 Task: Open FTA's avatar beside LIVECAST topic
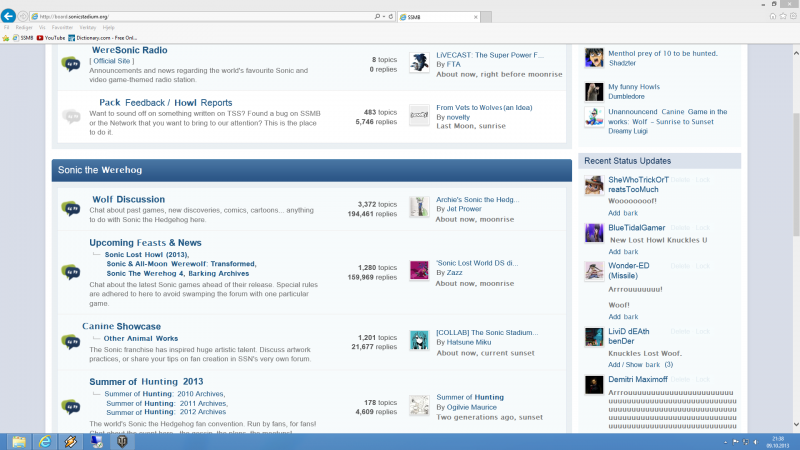pos(419,63)
